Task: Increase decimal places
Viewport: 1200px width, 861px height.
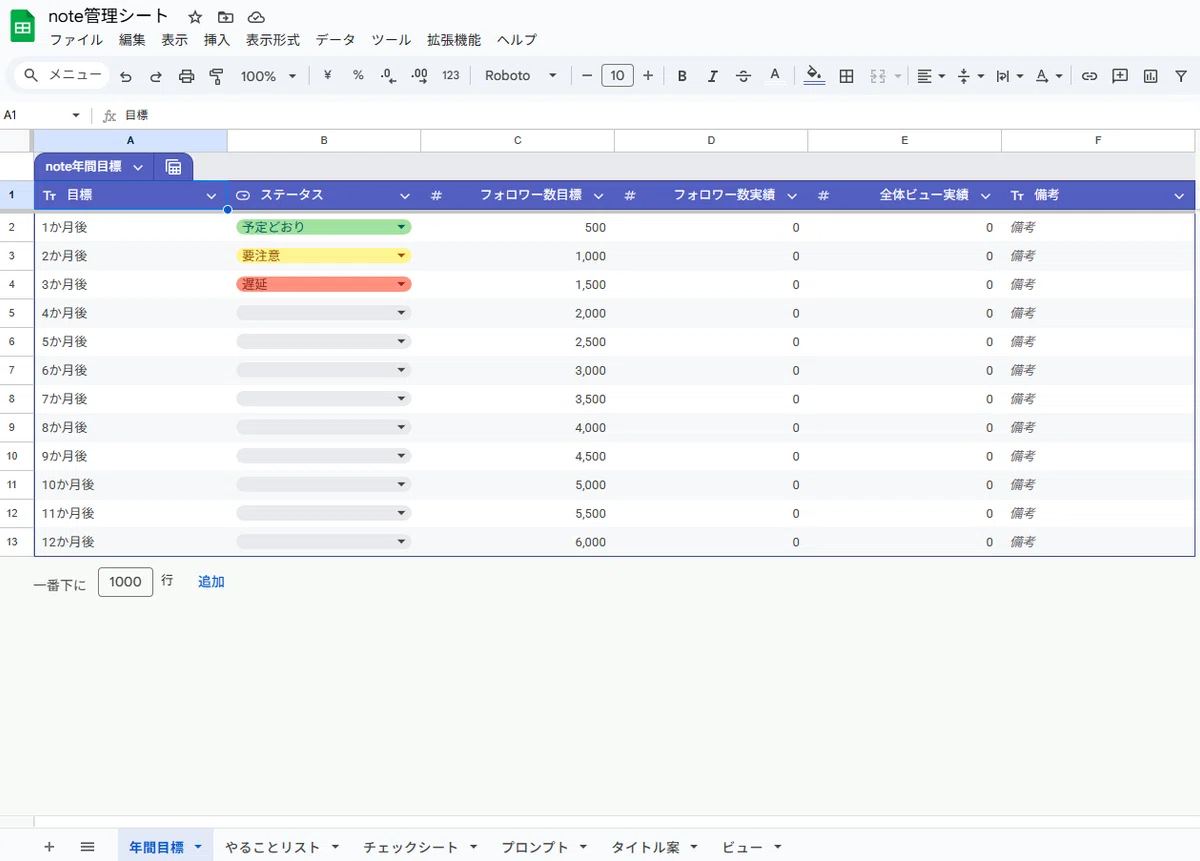Action: [420, 76]
